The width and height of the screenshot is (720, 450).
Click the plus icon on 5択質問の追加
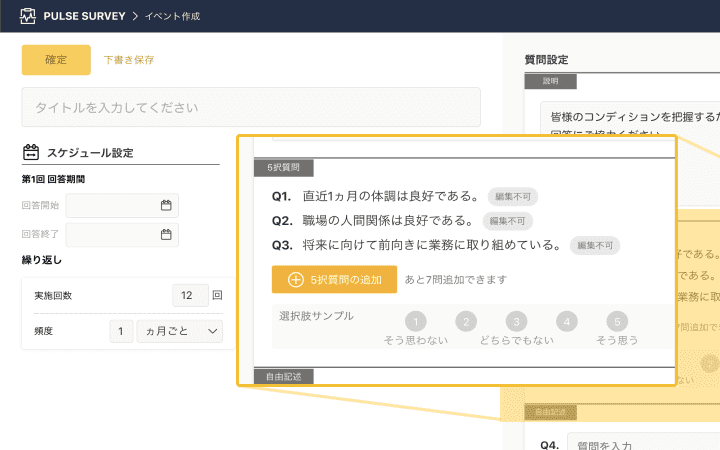point(295,279)
